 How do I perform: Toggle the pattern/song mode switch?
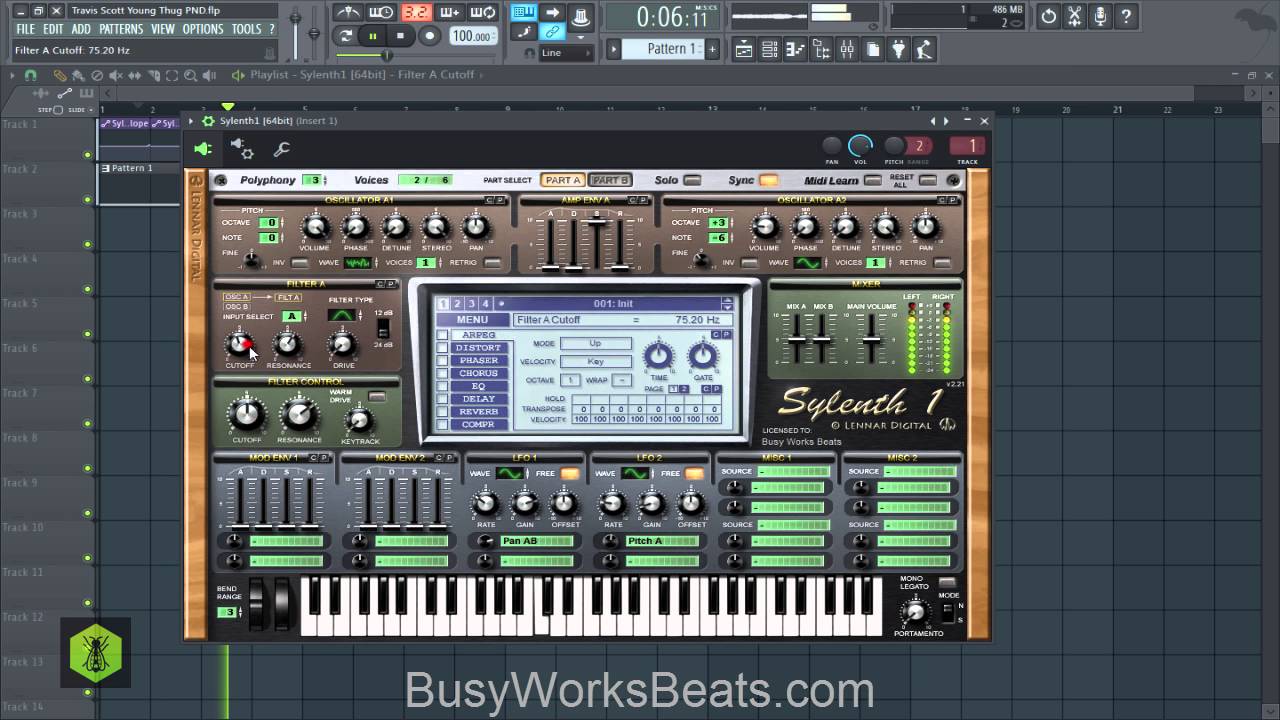tap(346, 36)
